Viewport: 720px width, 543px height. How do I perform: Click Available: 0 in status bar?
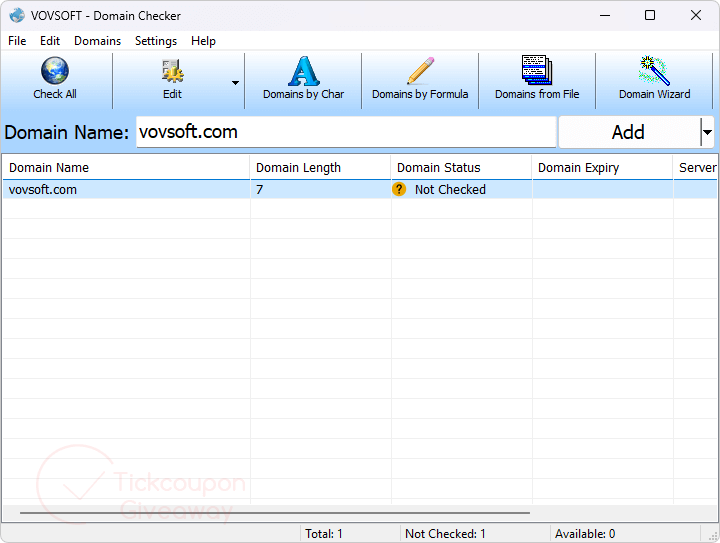click(585, 534)
